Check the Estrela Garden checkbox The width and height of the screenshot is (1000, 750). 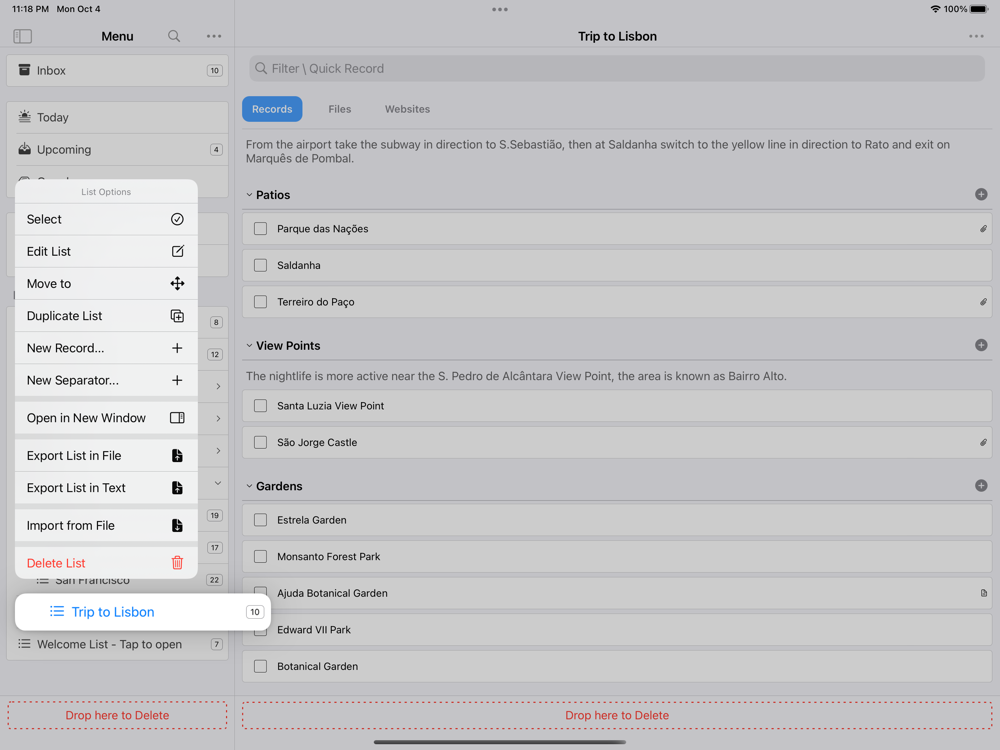[260, 520]
